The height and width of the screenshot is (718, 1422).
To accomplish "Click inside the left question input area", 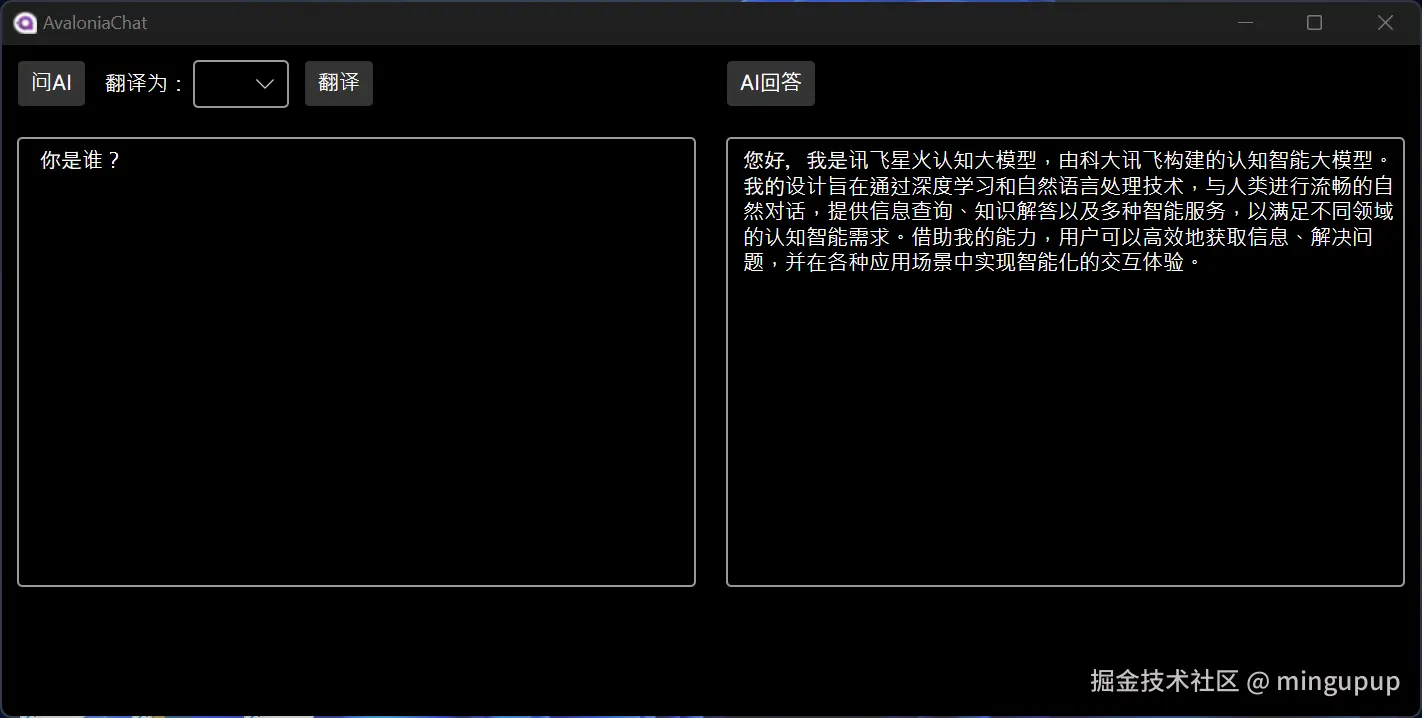I will coord(356,360).
